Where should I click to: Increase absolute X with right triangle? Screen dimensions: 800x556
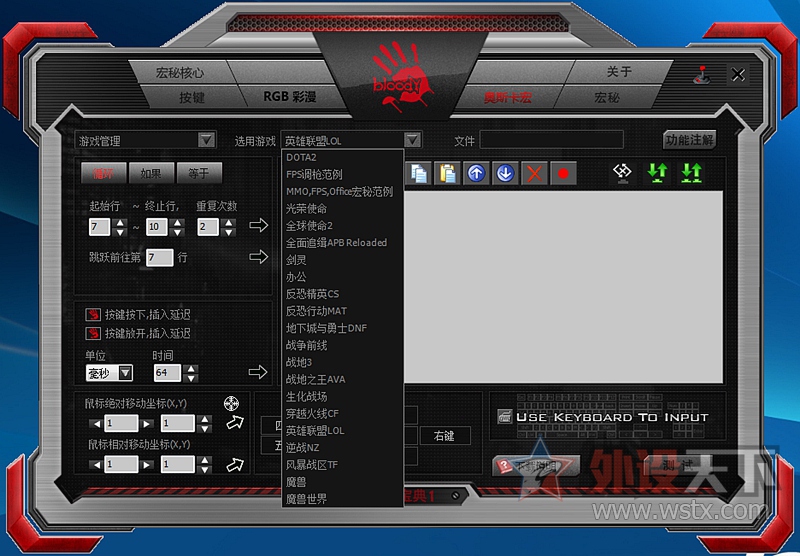(146, 423)
